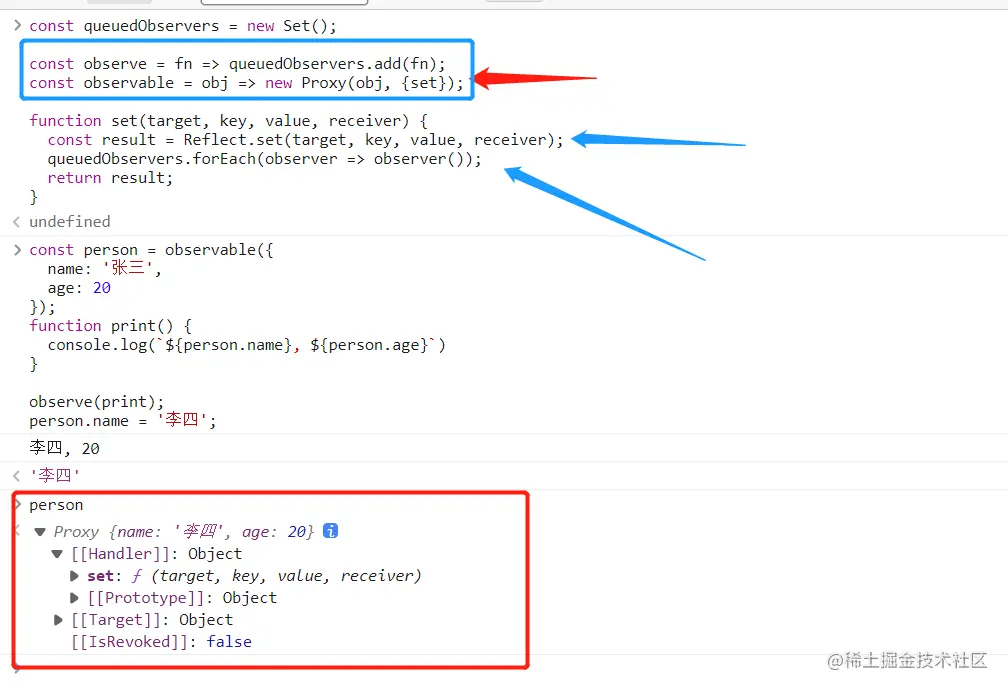Click the 'queuedObservers.forEach' line

tap(264, 159)
